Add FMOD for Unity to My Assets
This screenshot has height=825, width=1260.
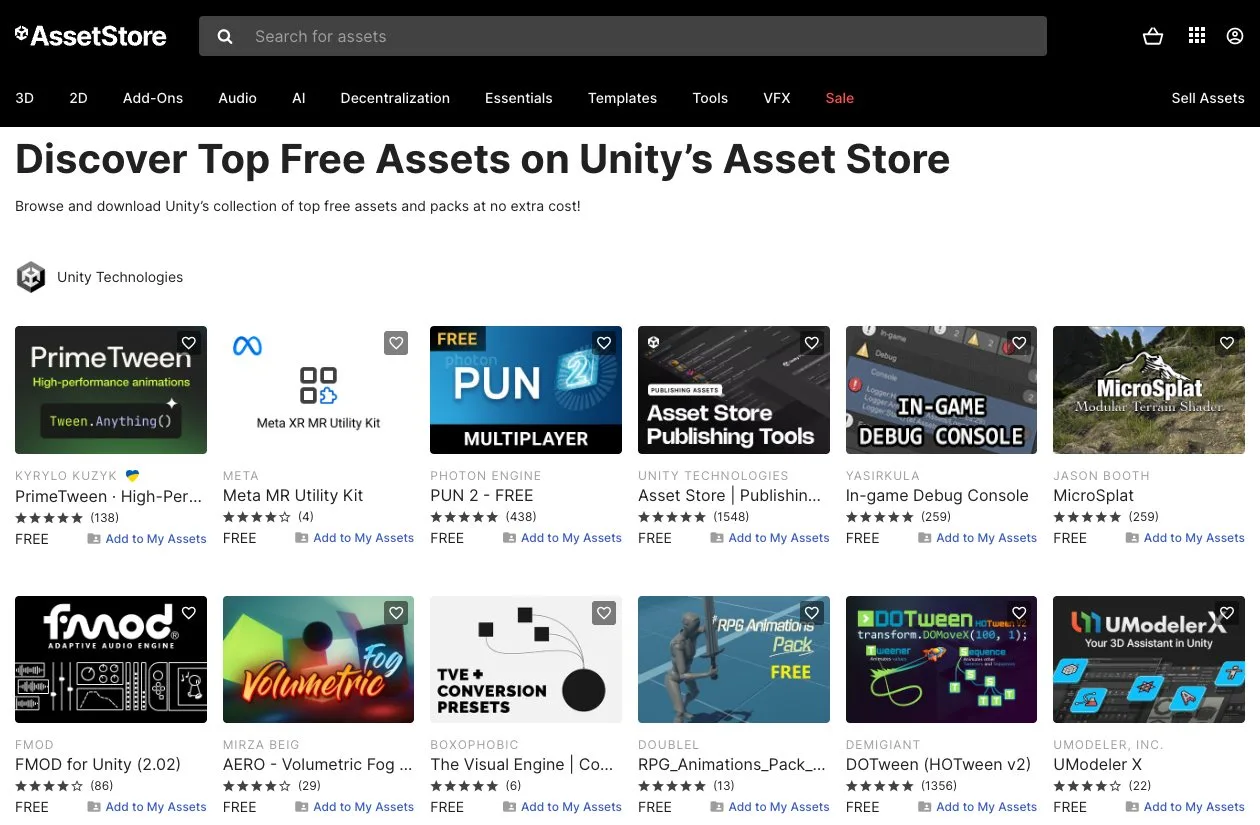click(147, 807)
